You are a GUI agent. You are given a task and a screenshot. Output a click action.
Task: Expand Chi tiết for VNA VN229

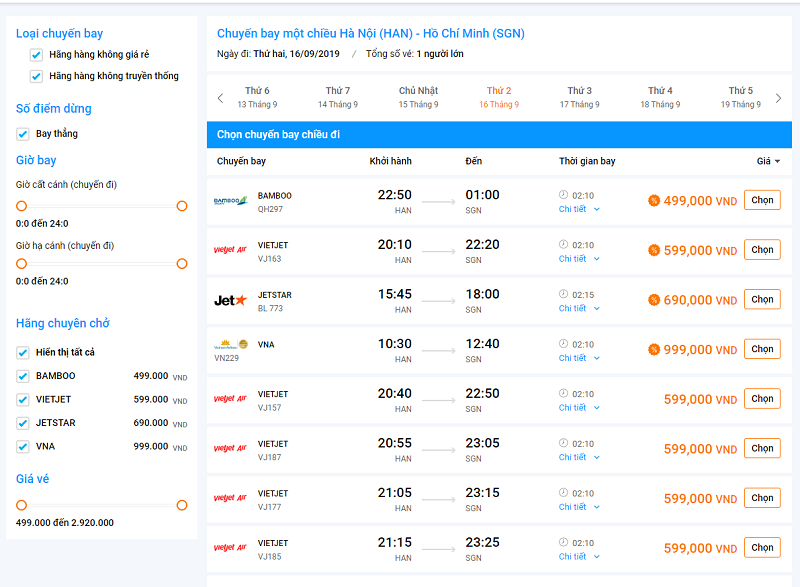[579, 358]
